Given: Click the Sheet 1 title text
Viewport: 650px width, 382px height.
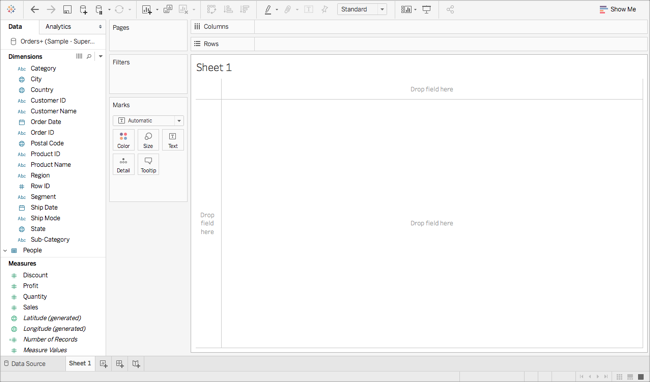Looking at the screenshot, I should [214, 68].
